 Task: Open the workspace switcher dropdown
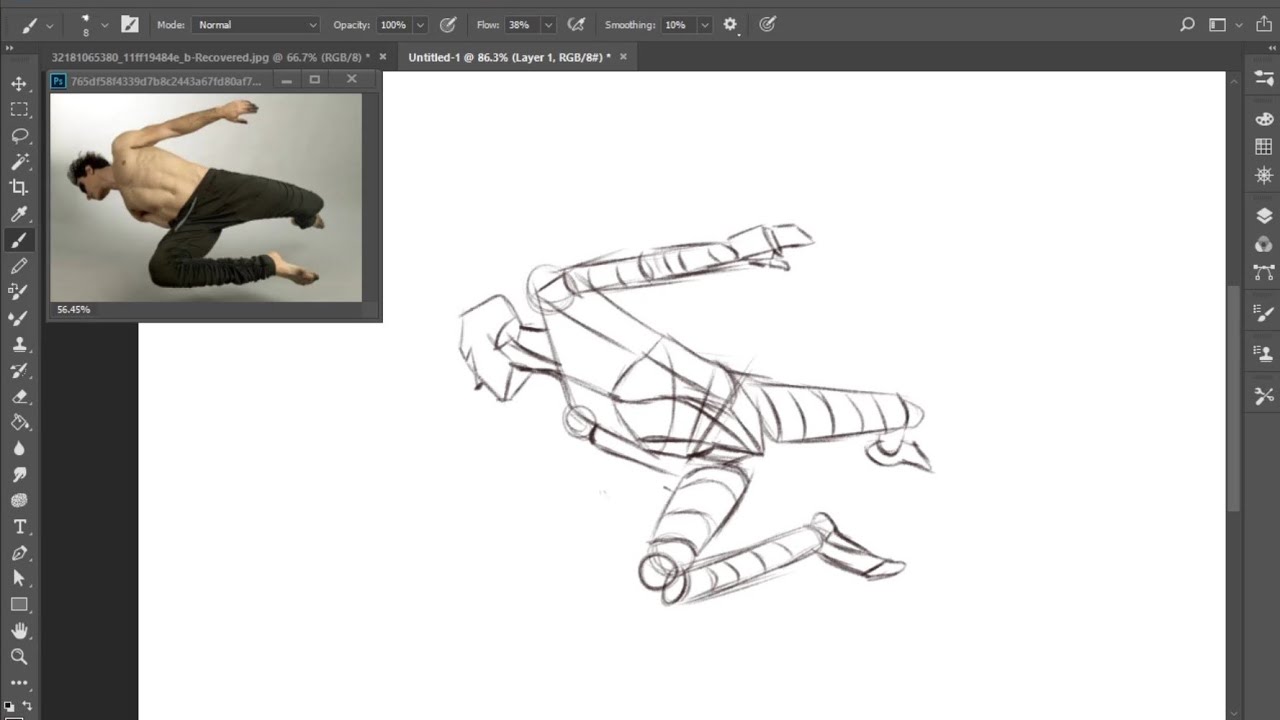[1225, 25]
